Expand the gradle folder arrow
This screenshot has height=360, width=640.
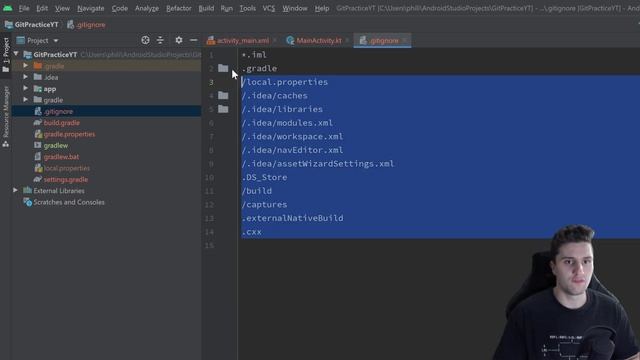26,100
